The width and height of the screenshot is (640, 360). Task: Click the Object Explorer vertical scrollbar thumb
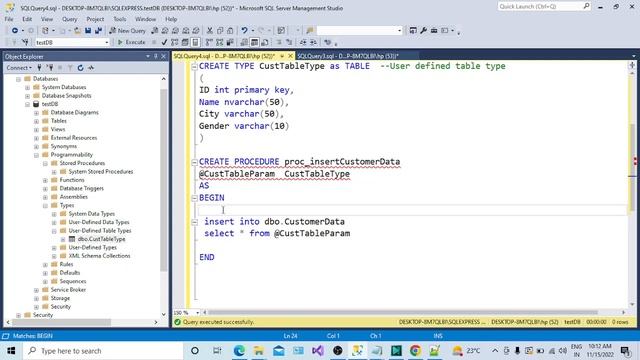[x=164, y=180]
